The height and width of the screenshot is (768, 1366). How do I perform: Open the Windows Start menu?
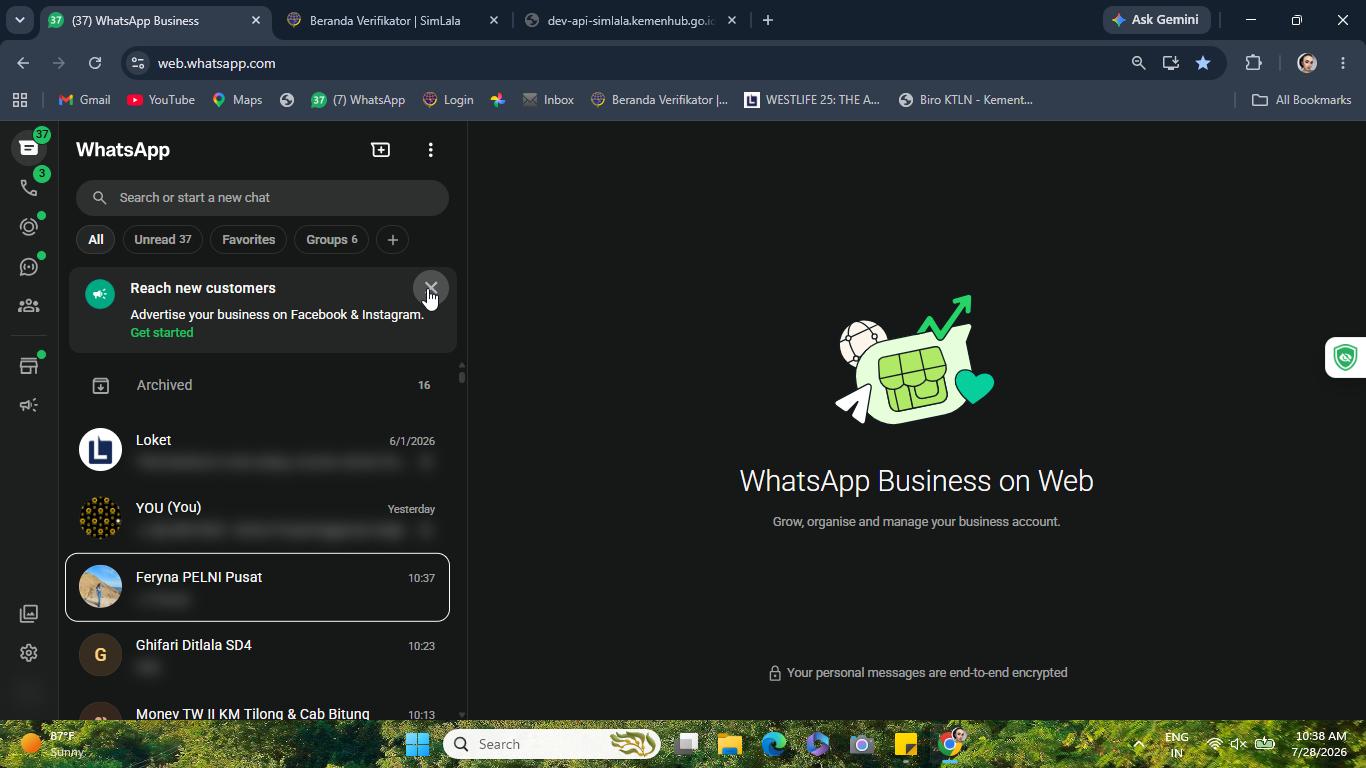(418, 744)
